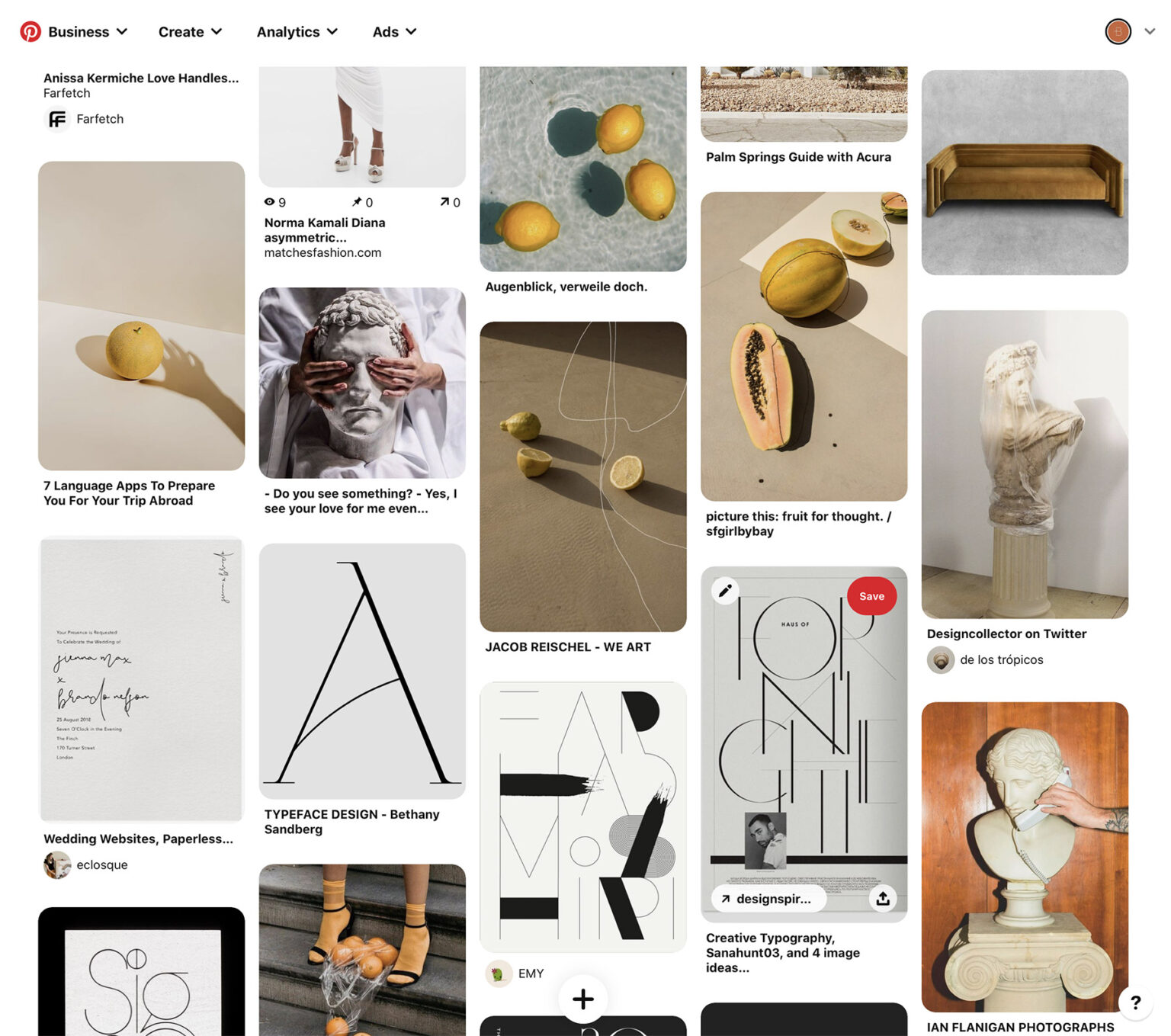Open the question mark help button

(x=1136, y=1002)
